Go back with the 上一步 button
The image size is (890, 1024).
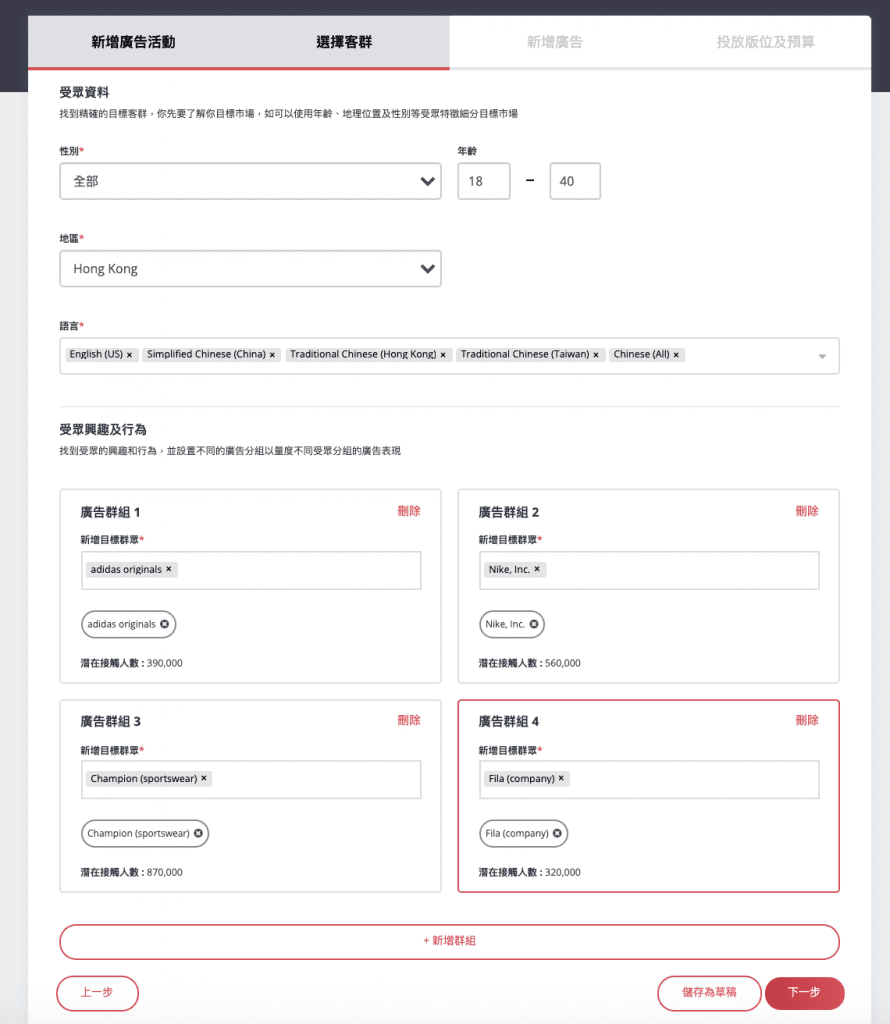coord(97,993)
